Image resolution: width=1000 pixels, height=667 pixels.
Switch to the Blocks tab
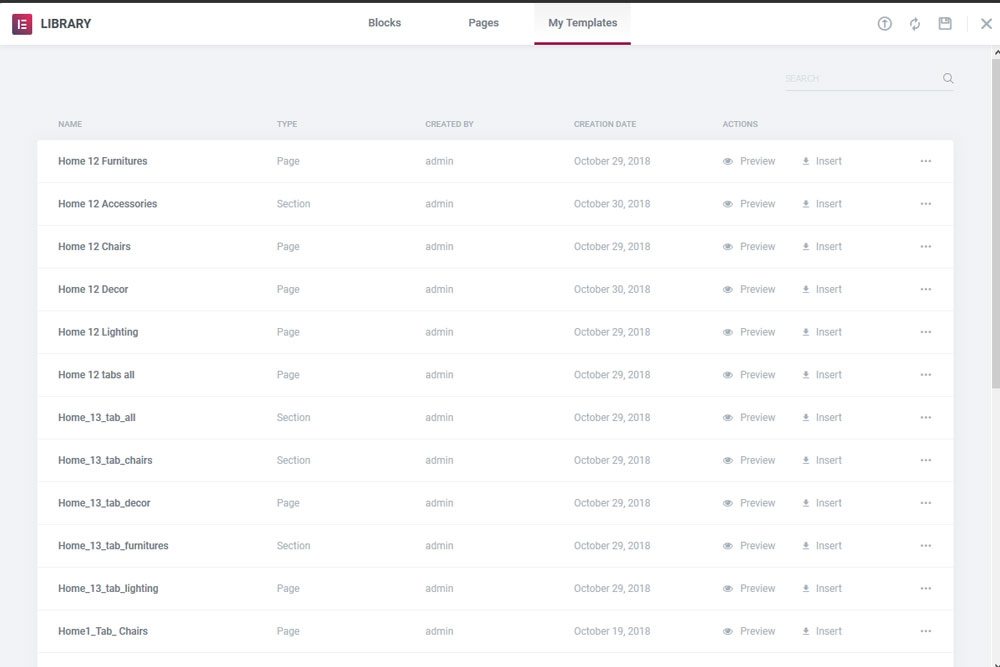(x=384, y=23)
